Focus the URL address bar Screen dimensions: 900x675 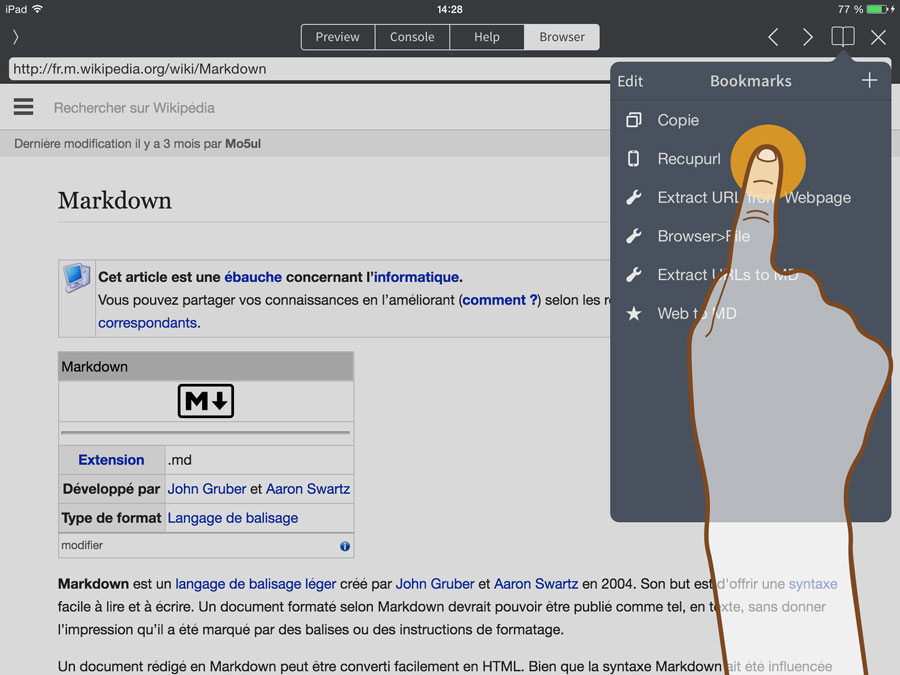pyautogui.click(x=309, y=69)
